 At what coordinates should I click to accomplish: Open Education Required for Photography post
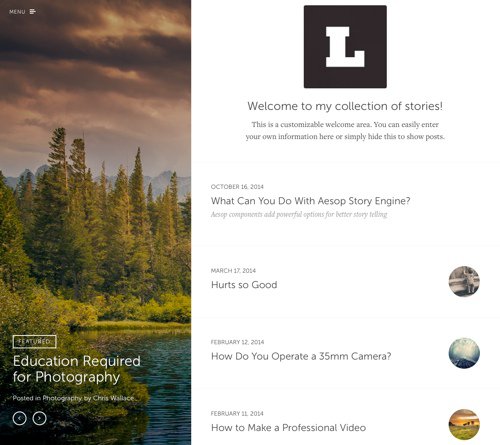[77, 369]
